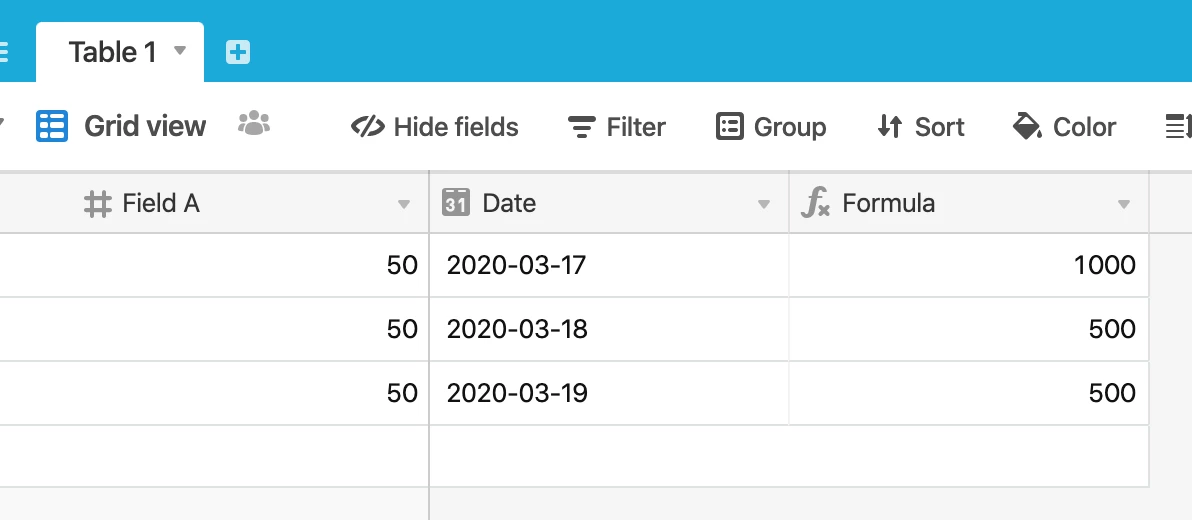This screenshot has width=1192, height=520.
Task: Open the Group records option
Action: [771, 126]
